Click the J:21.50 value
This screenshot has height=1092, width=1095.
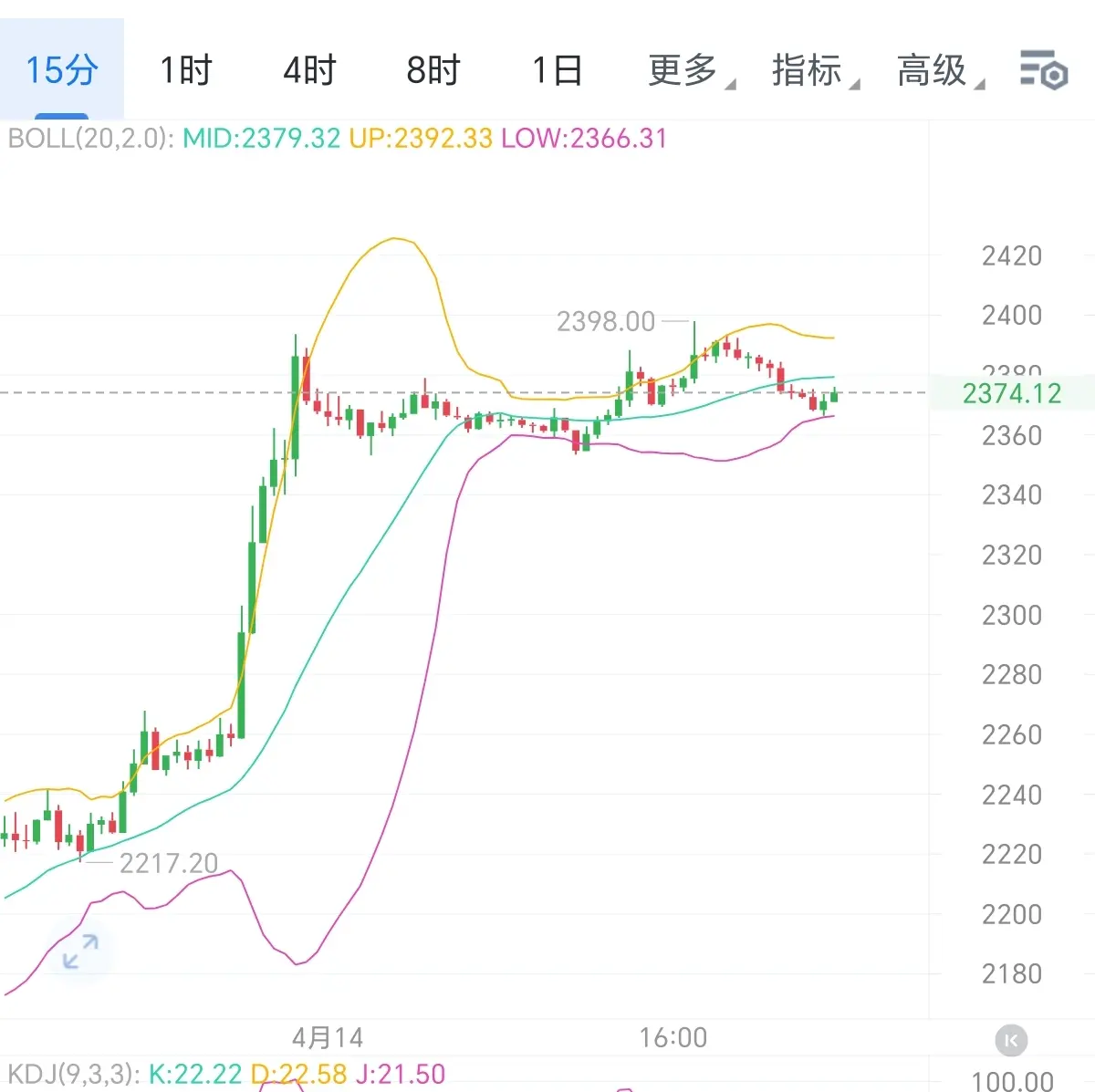click(401, 1074)
